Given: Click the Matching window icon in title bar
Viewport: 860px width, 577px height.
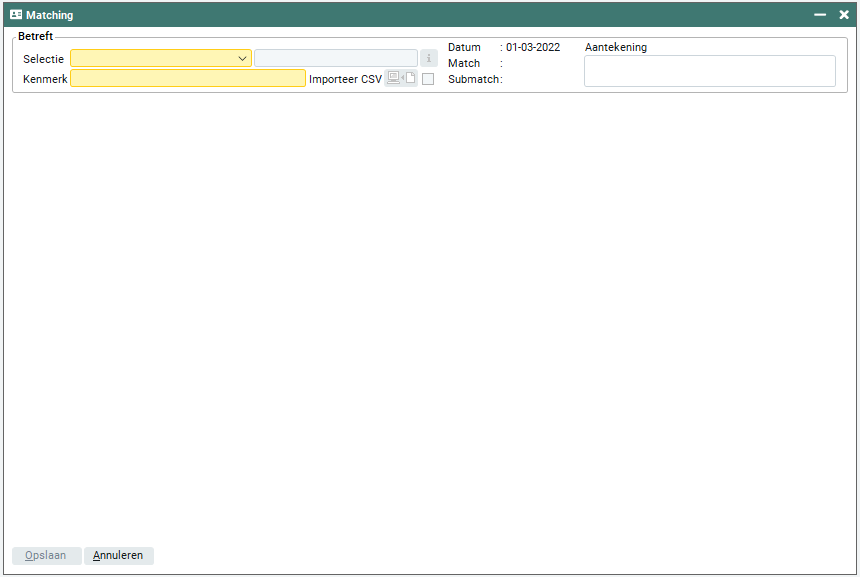Looking at the screenshot, I should [16, 15].
